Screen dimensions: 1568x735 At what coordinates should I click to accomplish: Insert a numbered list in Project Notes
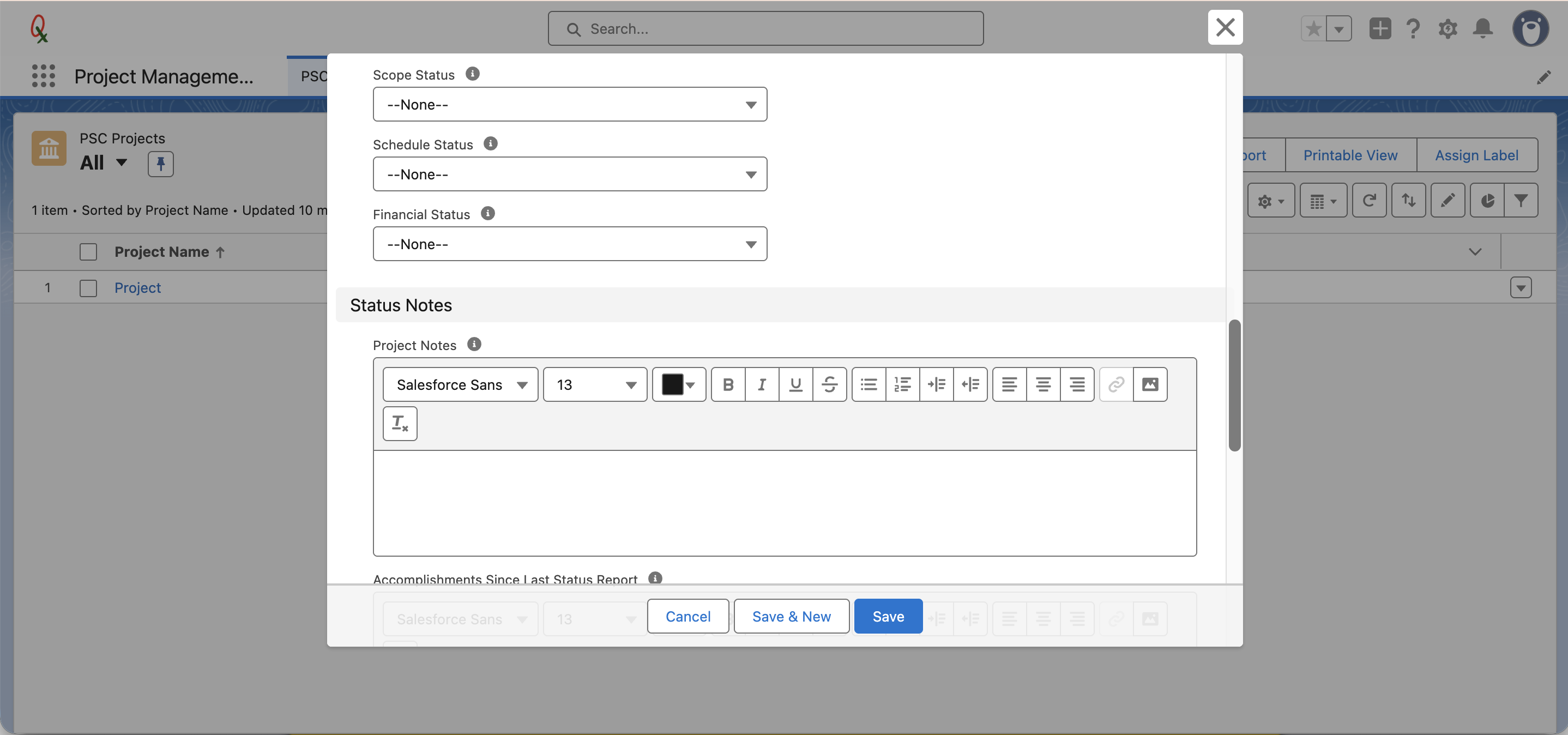(x=903, y=384)
